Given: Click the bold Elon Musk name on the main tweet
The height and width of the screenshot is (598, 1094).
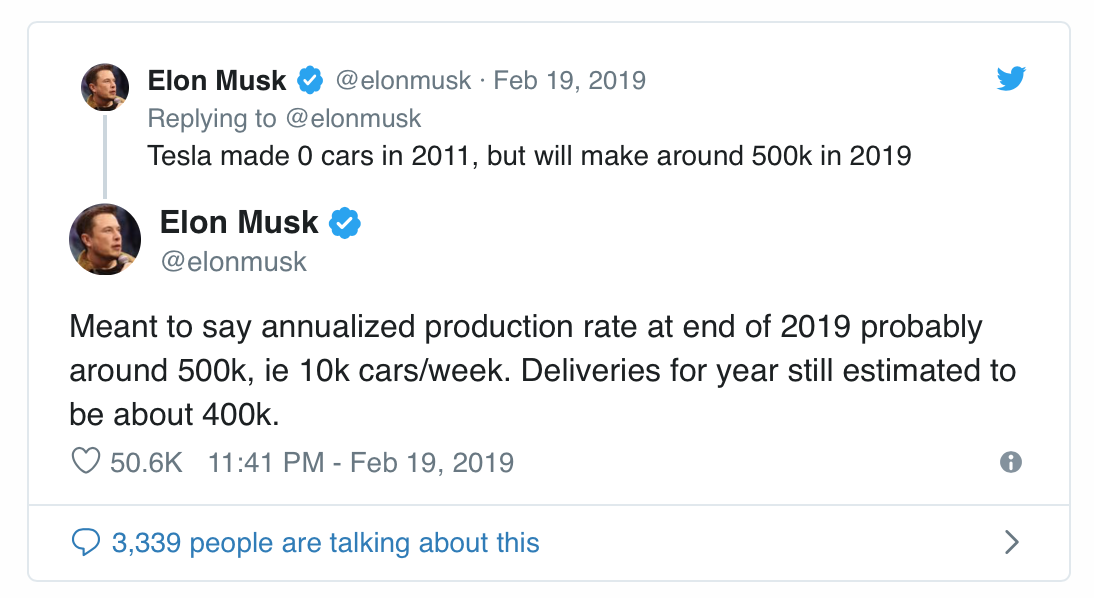Looking at the screenshot, I should [x=239, y=223].
